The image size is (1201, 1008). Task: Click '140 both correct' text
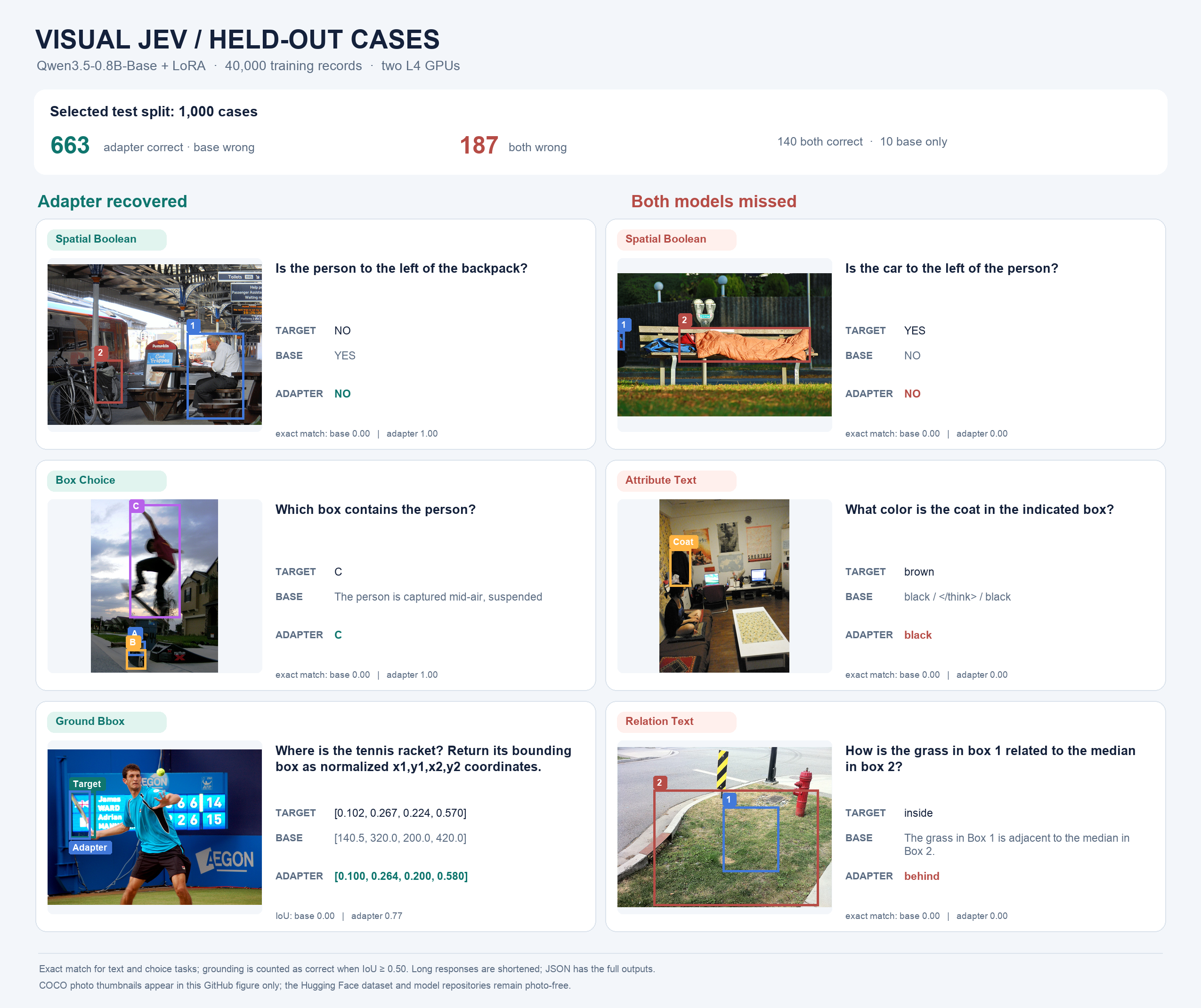(820, 141)
